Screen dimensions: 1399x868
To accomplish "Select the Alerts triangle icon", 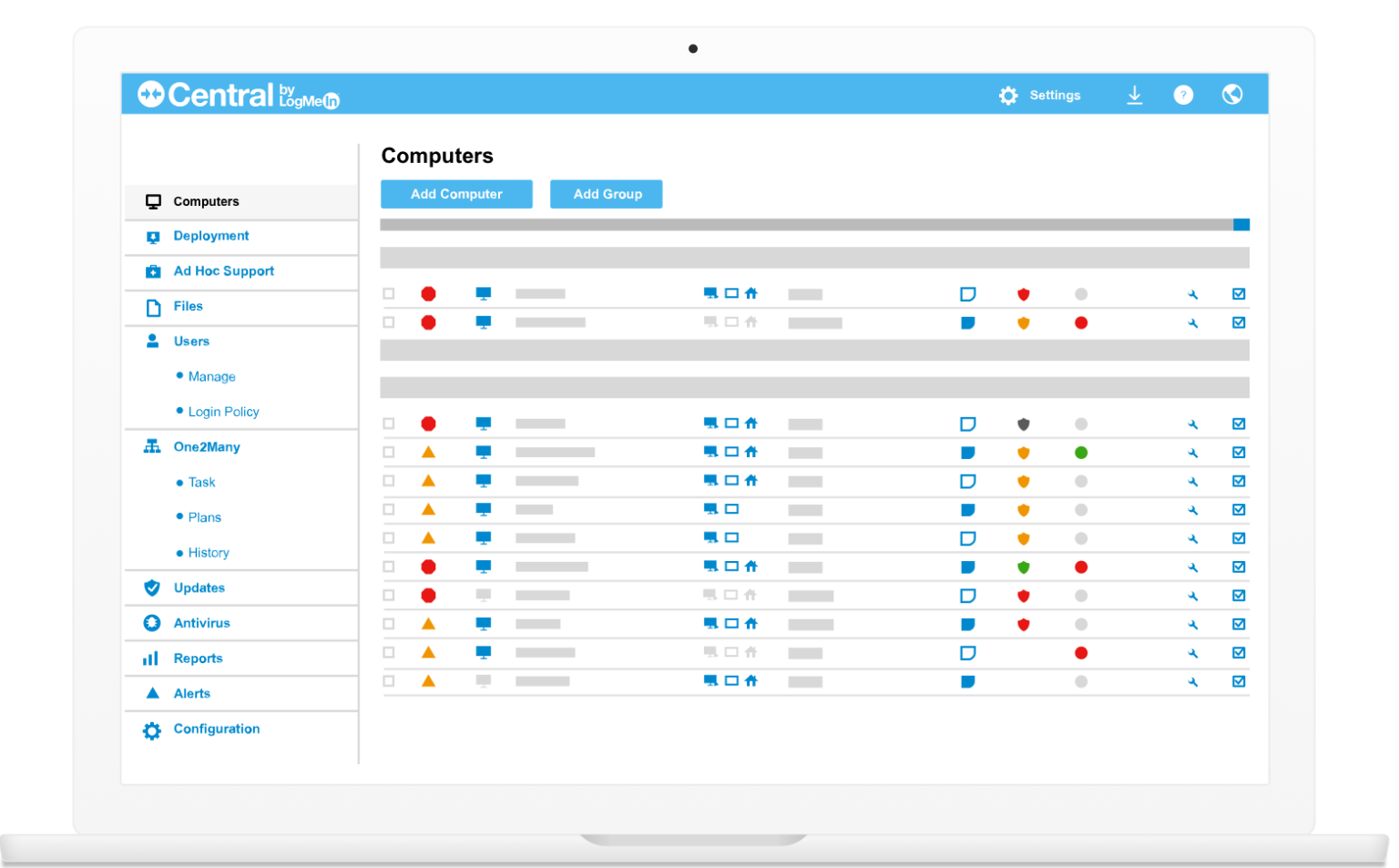I will tap(151, 693).
